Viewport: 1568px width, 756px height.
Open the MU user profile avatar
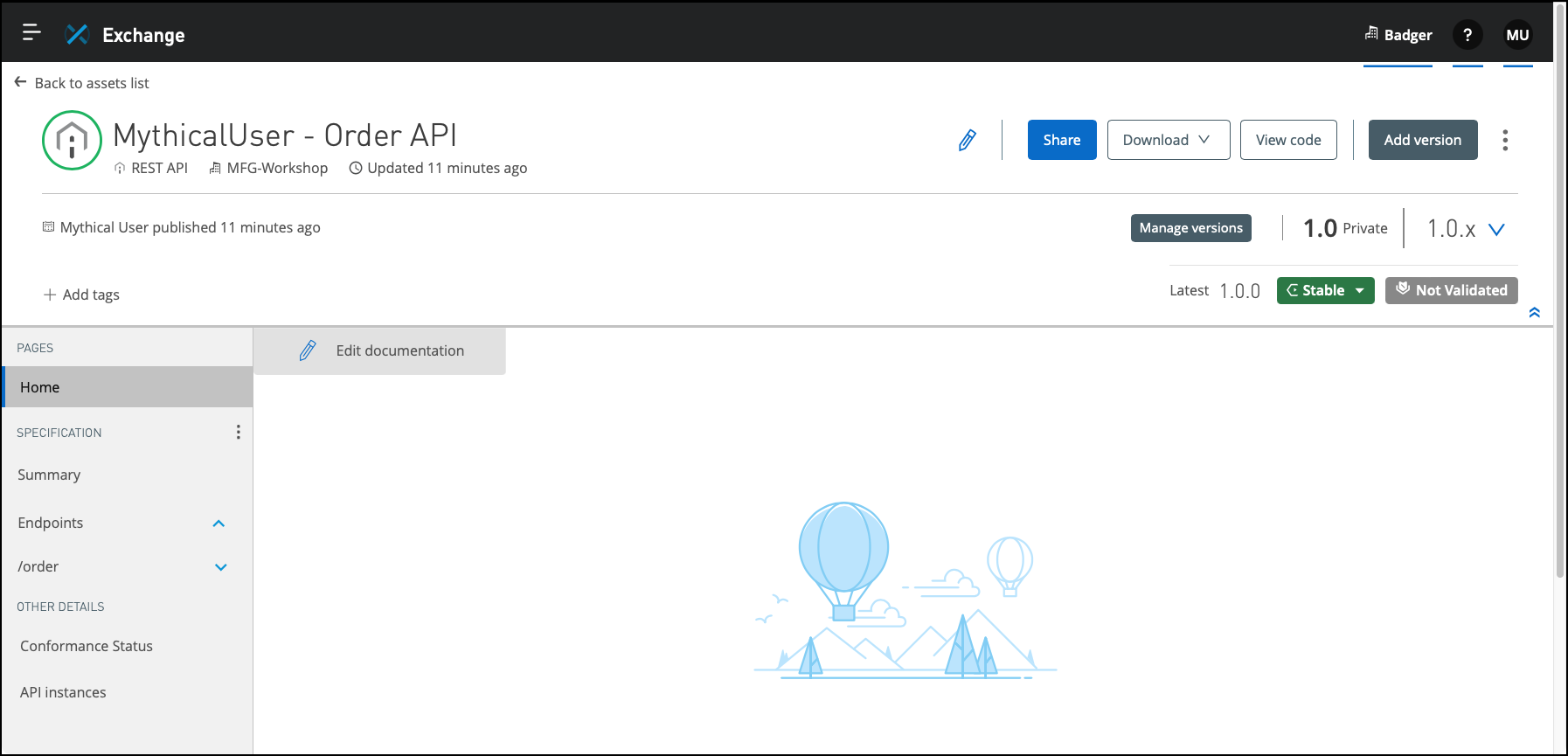1517,35
